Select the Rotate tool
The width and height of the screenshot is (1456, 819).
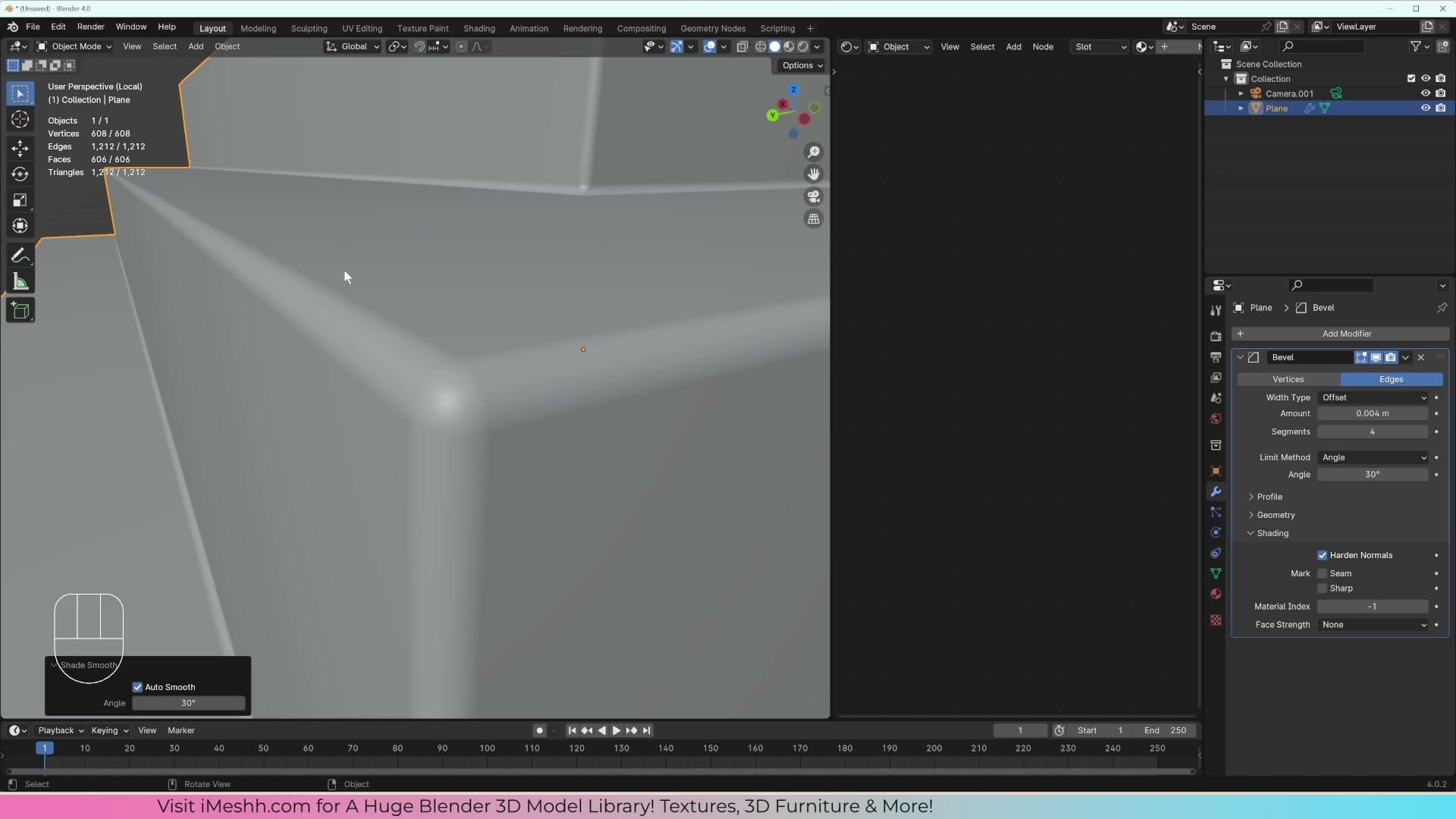(x=20, y=174)
